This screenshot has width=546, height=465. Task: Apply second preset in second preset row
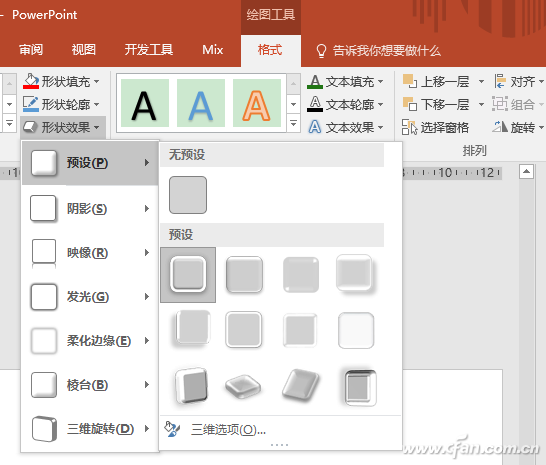(243, 330)
